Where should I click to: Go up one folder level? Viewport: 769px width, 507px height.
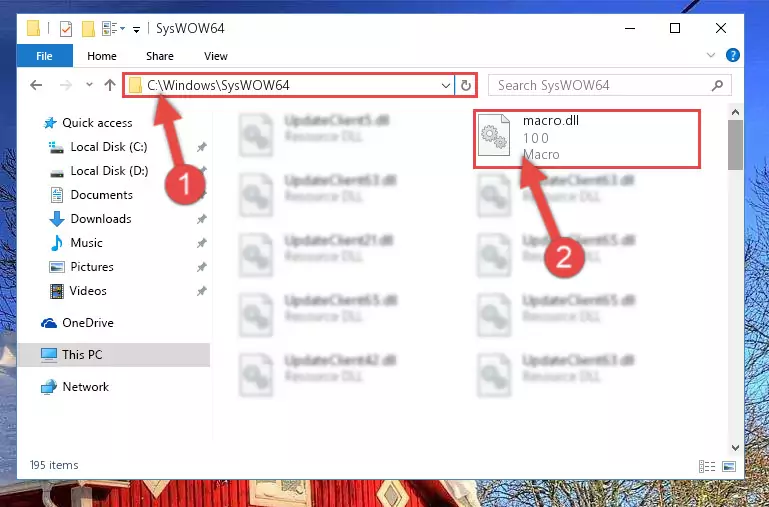coord(109,85)
